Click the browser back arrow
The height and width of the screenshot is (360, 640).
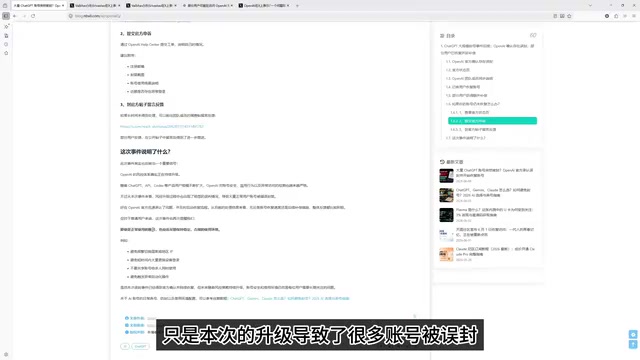(x=15, y=16)
